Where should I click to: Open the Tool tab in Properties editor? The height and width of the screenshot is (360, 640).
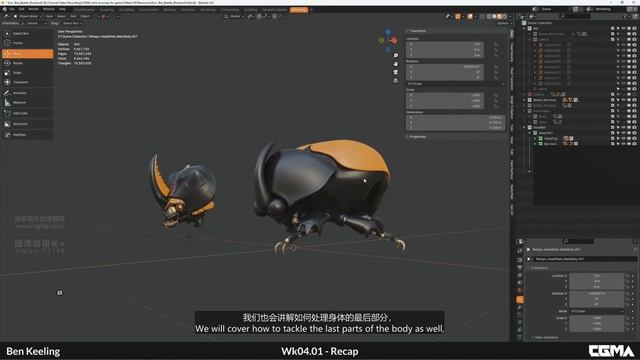coord(520,251)
